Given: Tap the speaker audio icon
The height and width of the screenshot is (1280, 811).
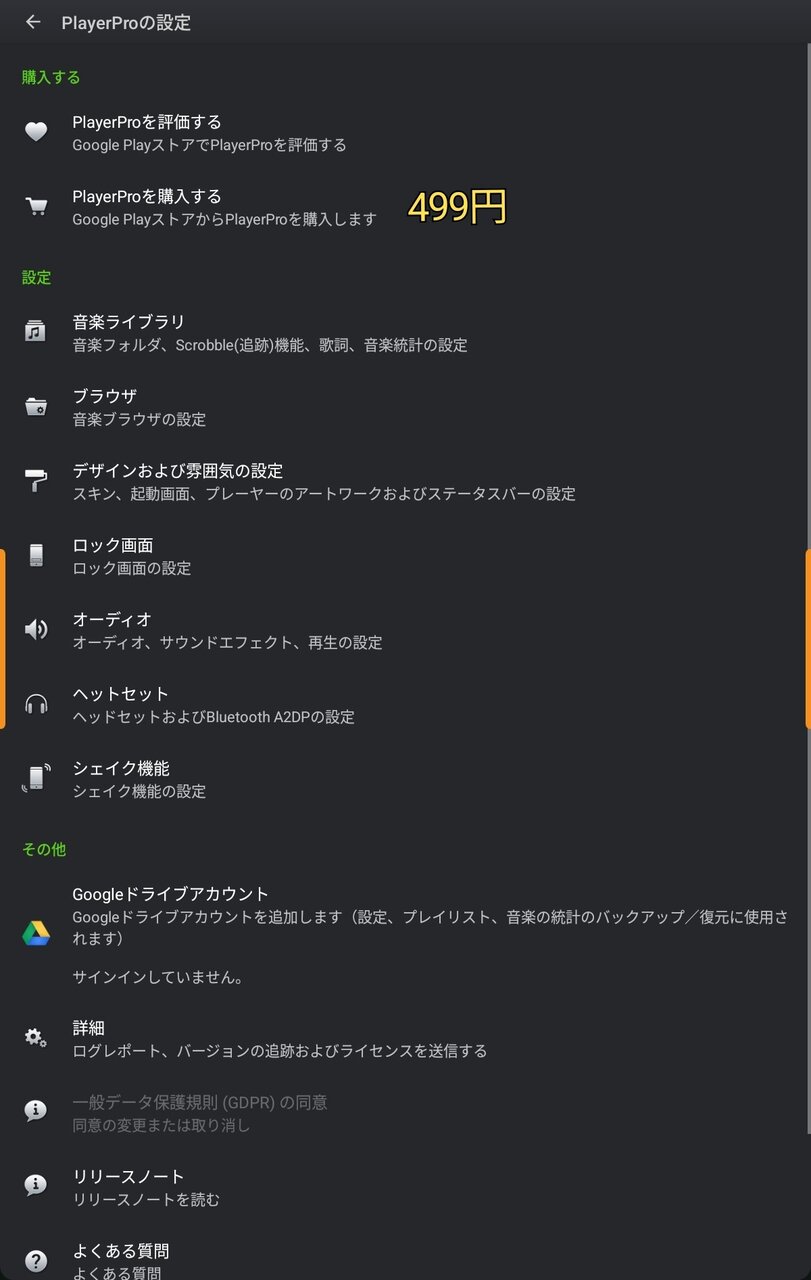Looking at the screenshot, I should [36, 630].
